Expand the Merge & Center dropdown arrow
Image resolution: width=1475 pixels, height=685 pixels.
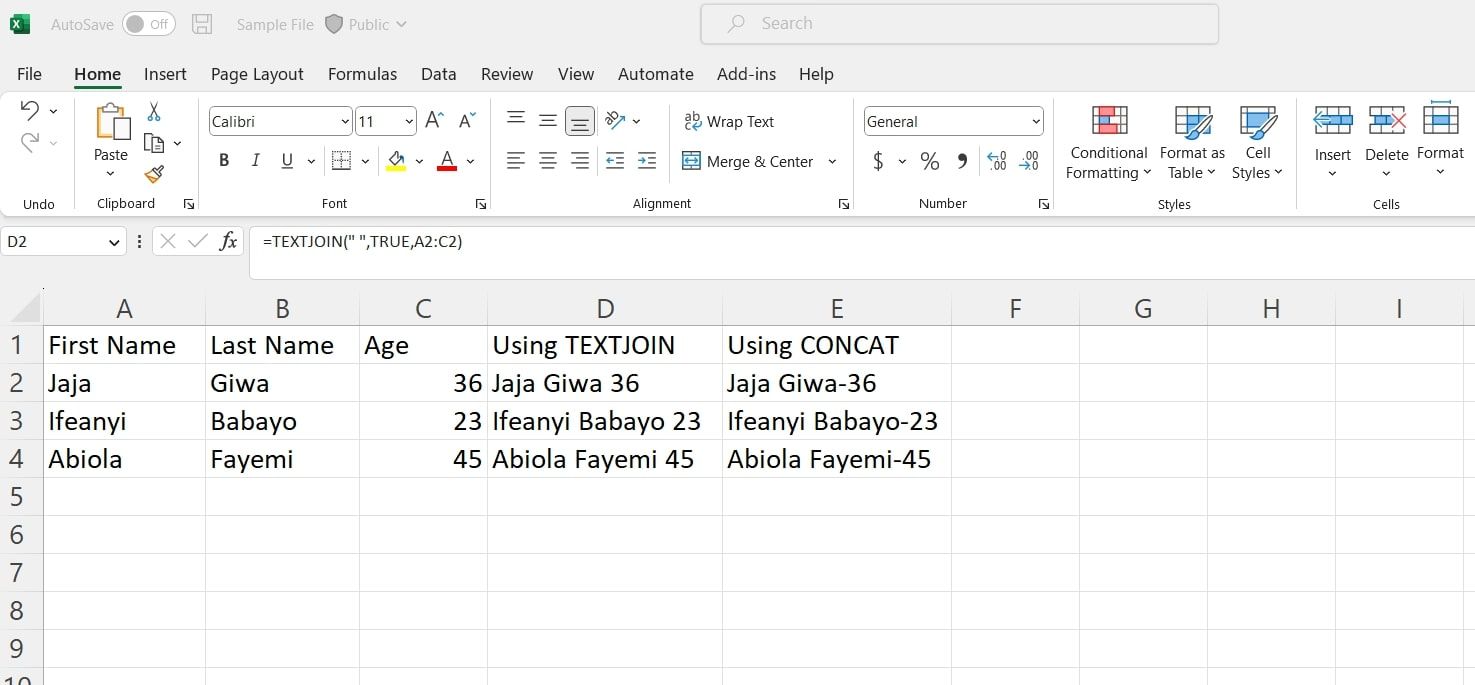coord(832,161)
